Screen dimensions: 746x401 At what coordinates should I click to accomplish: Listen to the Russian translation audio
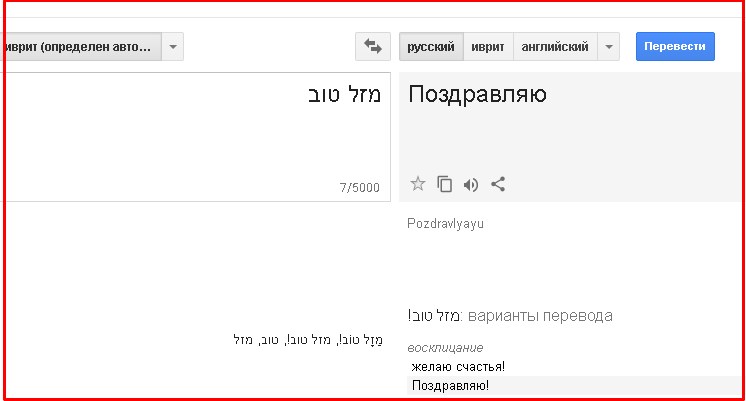pyautogui.click(x=471, y=184)
